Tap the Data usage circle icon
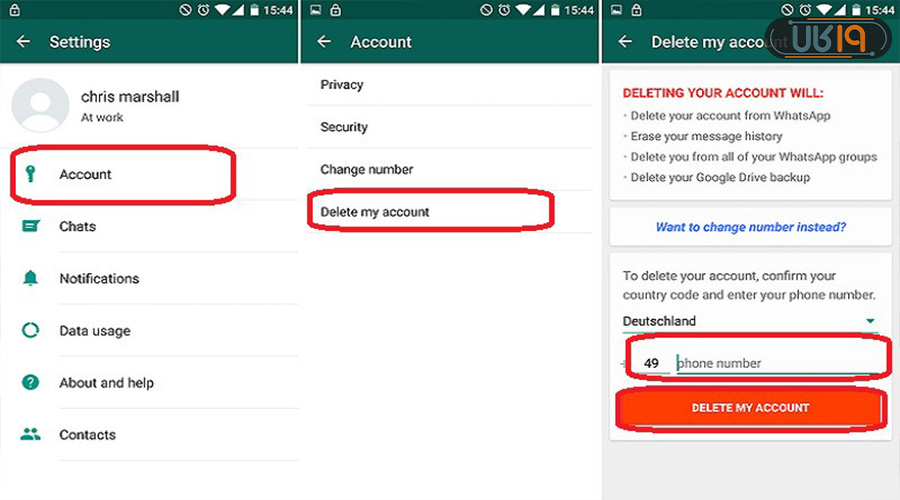This screenshot has height=500, width=900. pyautogui.click(x=30, y=330)
